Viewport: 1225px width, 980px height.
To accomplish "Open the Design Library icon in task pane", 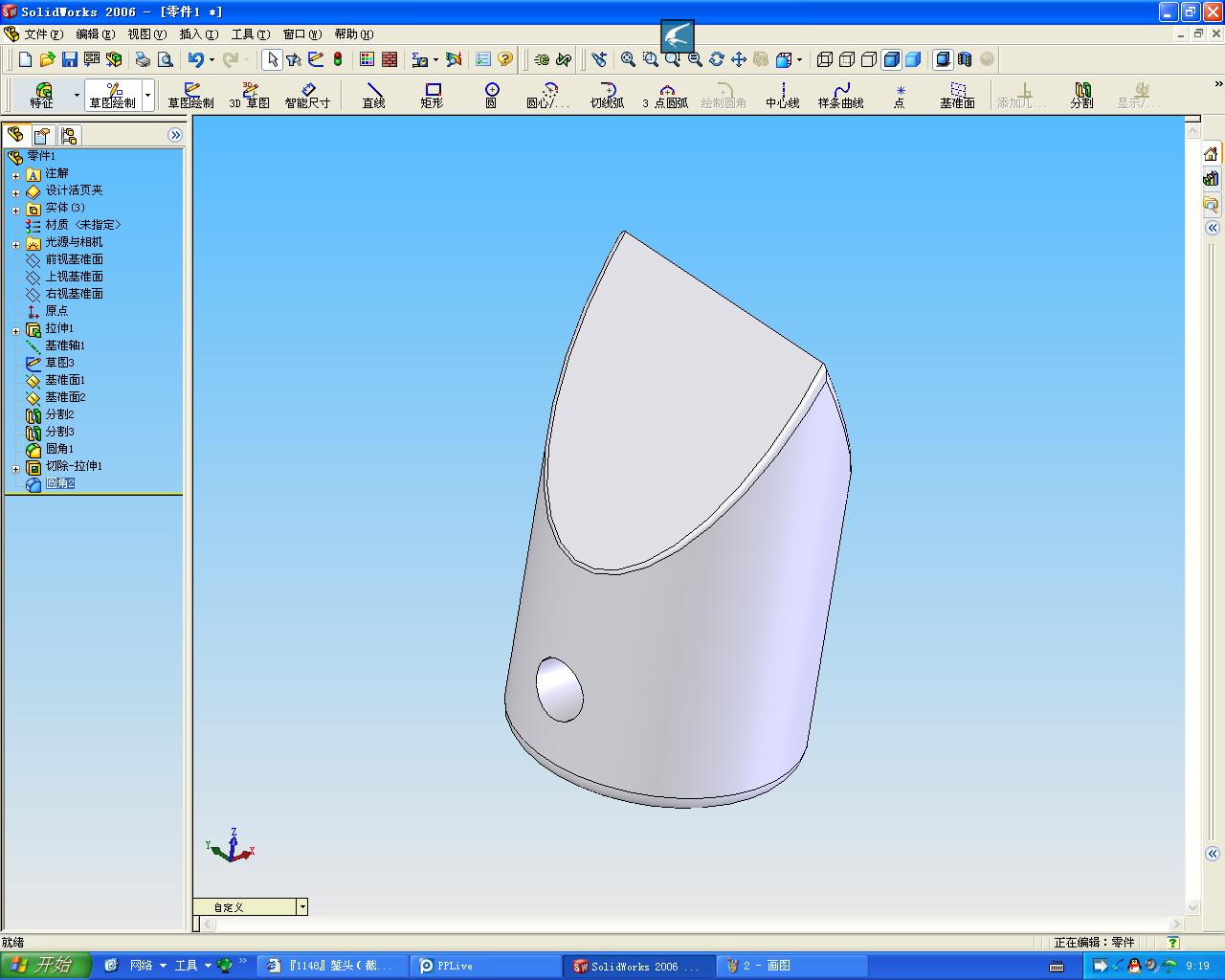I will (x=1211, y=179).
